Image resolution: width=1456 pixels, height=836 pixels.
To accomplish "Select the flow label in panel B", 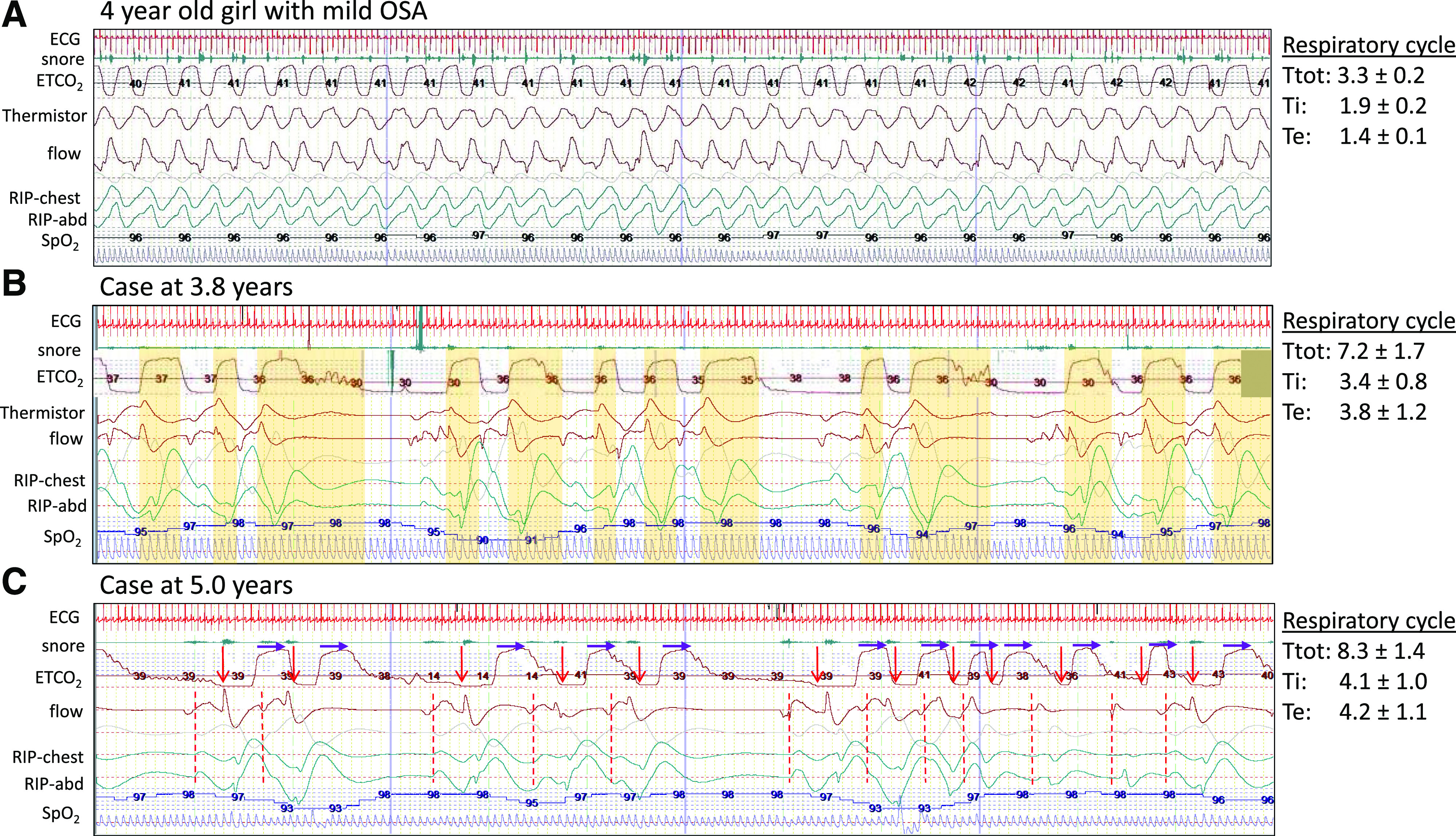I will coord(66,439).
